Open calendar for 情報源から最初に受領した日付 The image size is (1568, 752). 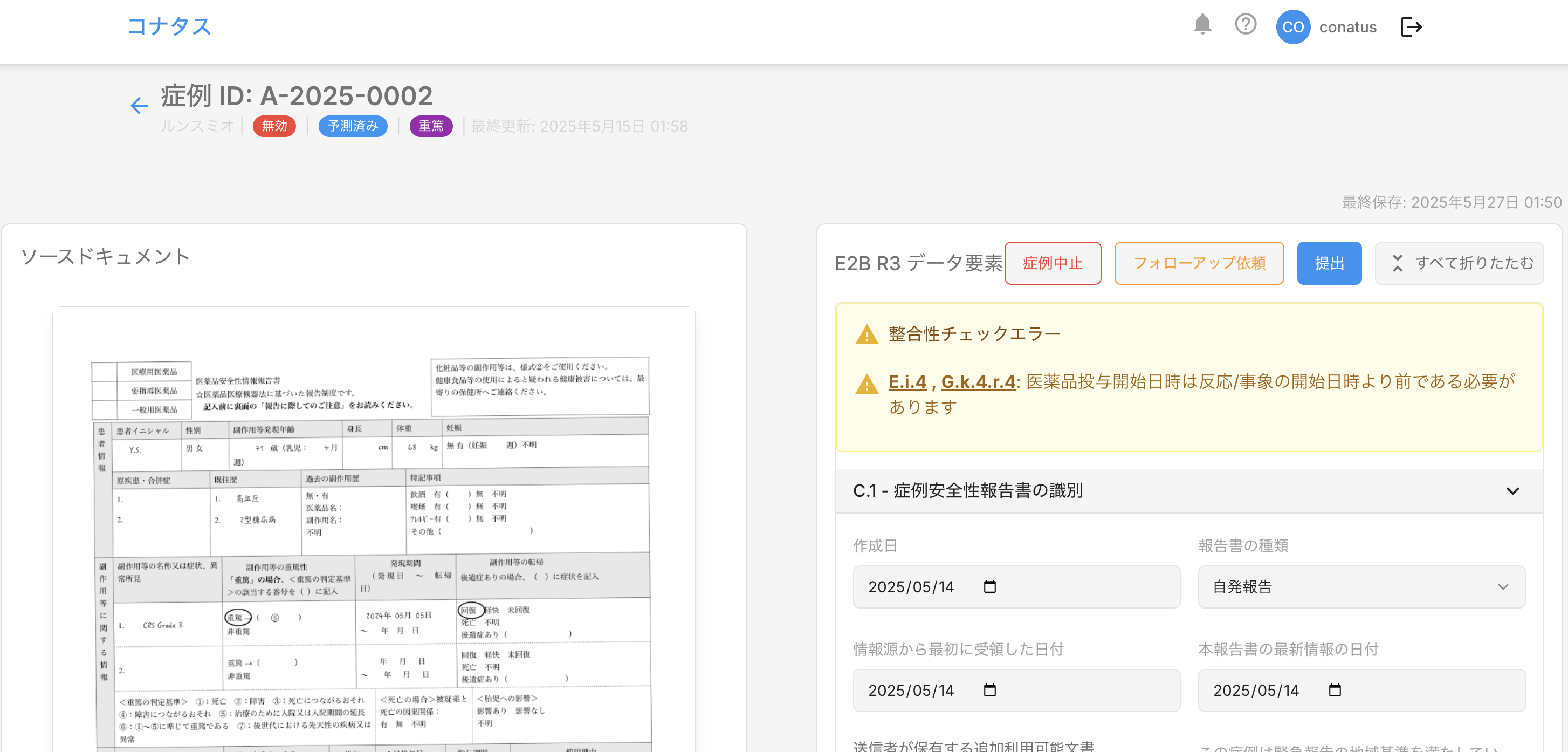coord(990,690)
